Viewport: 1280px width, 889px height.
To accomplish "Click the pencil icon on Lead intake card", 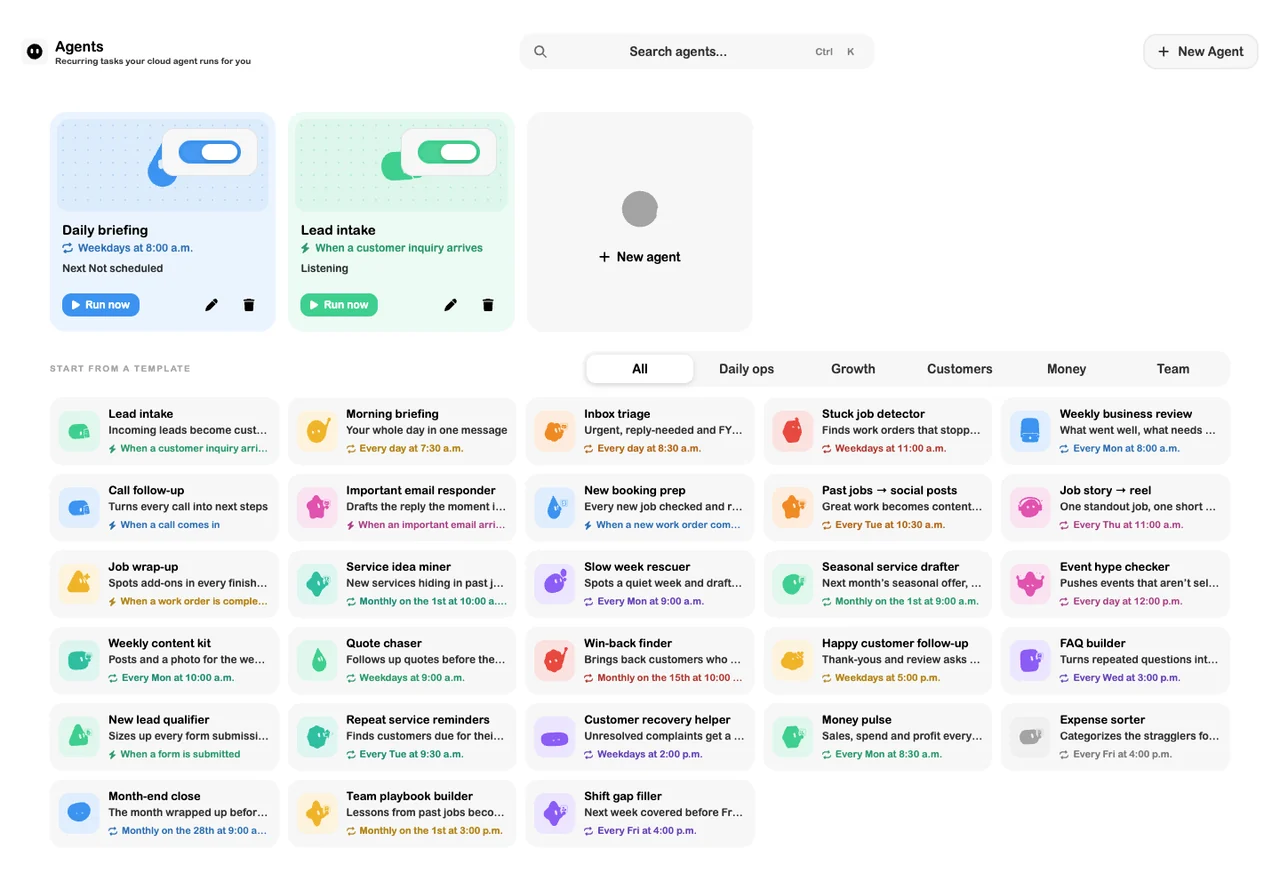I will [450, 305].
